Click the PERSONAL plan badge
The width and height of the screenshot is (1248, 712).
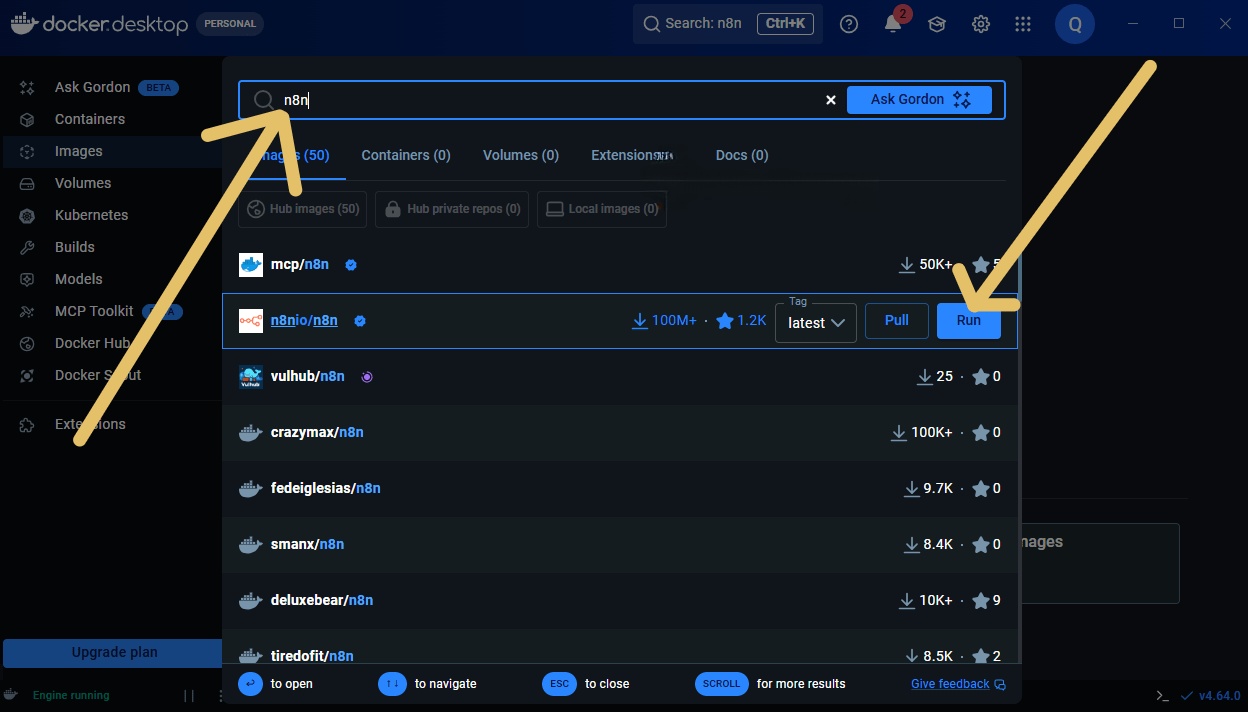click(230, 23)
